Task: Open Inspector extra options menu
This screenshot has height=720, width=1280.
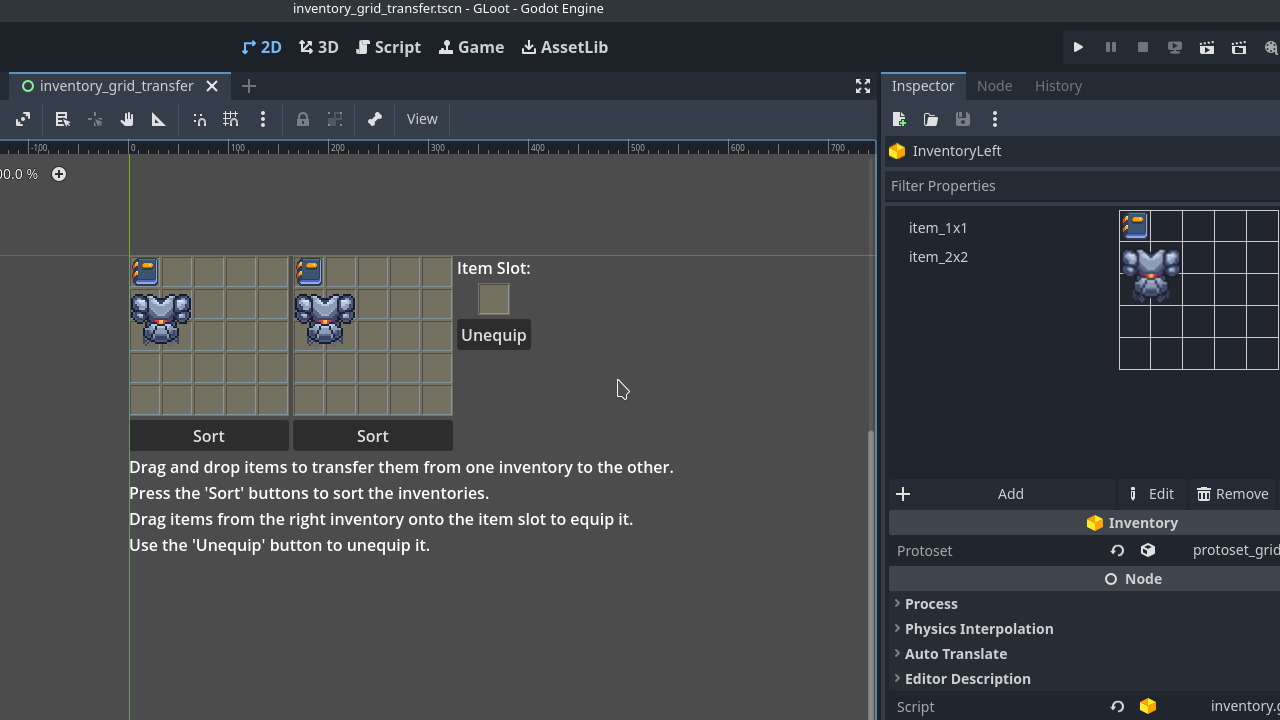Action: [995, 119]
